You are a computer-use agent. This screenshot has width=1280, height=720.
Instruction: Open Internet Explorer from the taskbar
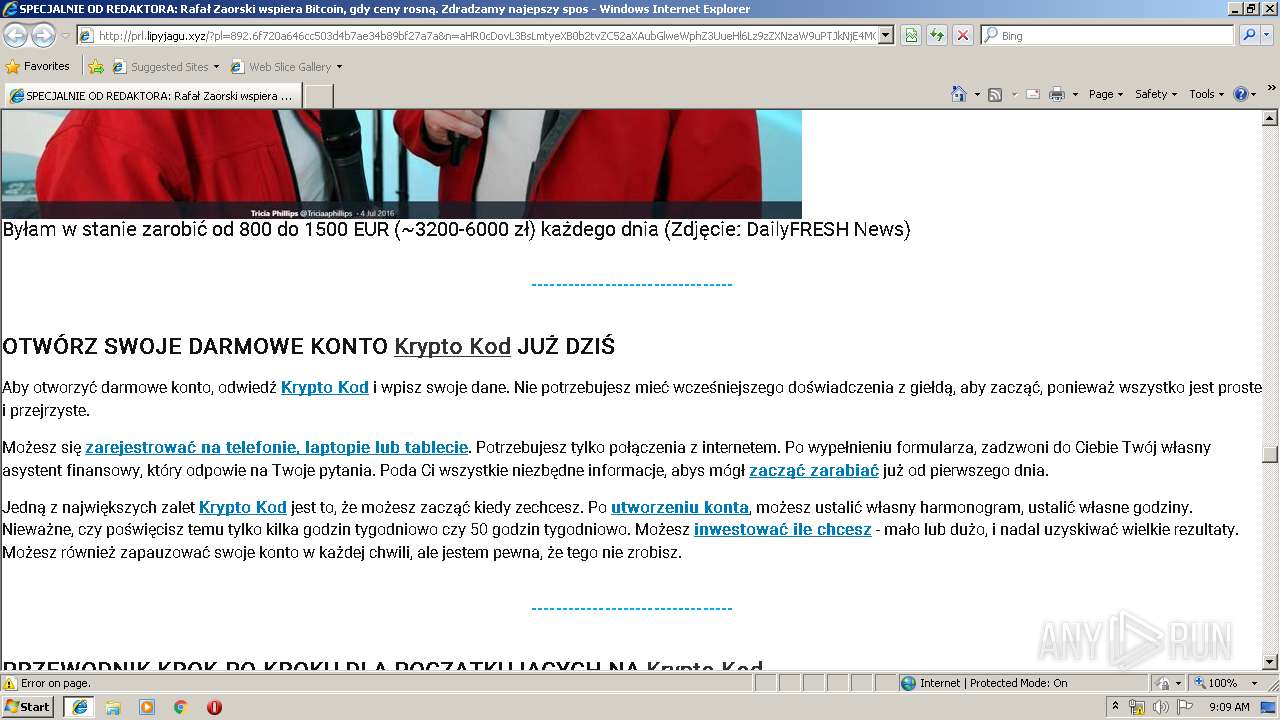80,707
